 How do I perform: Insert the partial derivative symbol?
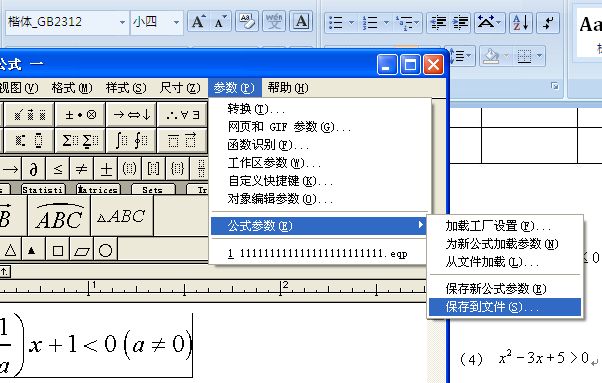tap(33, 169)
